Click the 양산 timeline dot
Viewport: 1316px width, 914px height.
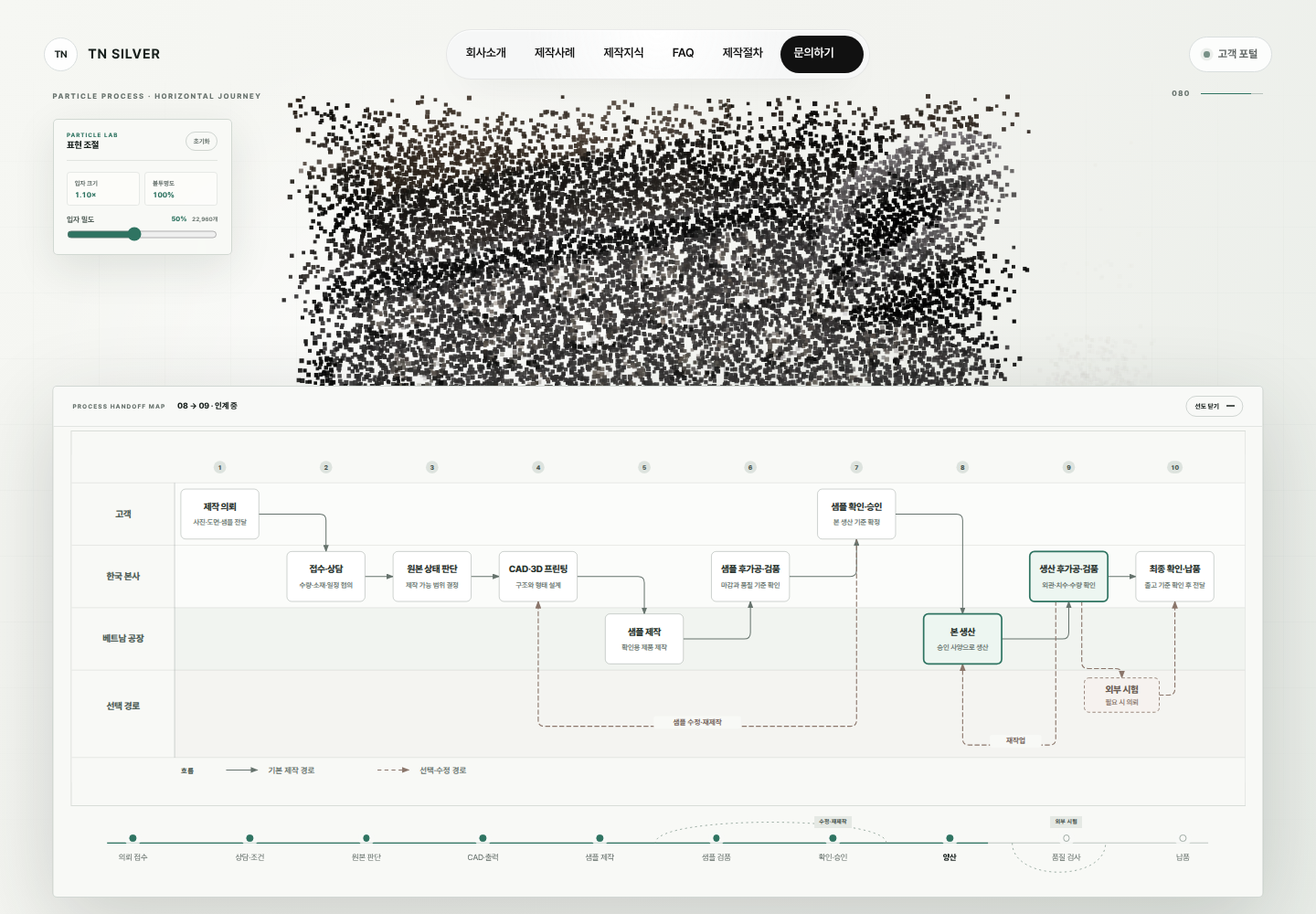950,838
